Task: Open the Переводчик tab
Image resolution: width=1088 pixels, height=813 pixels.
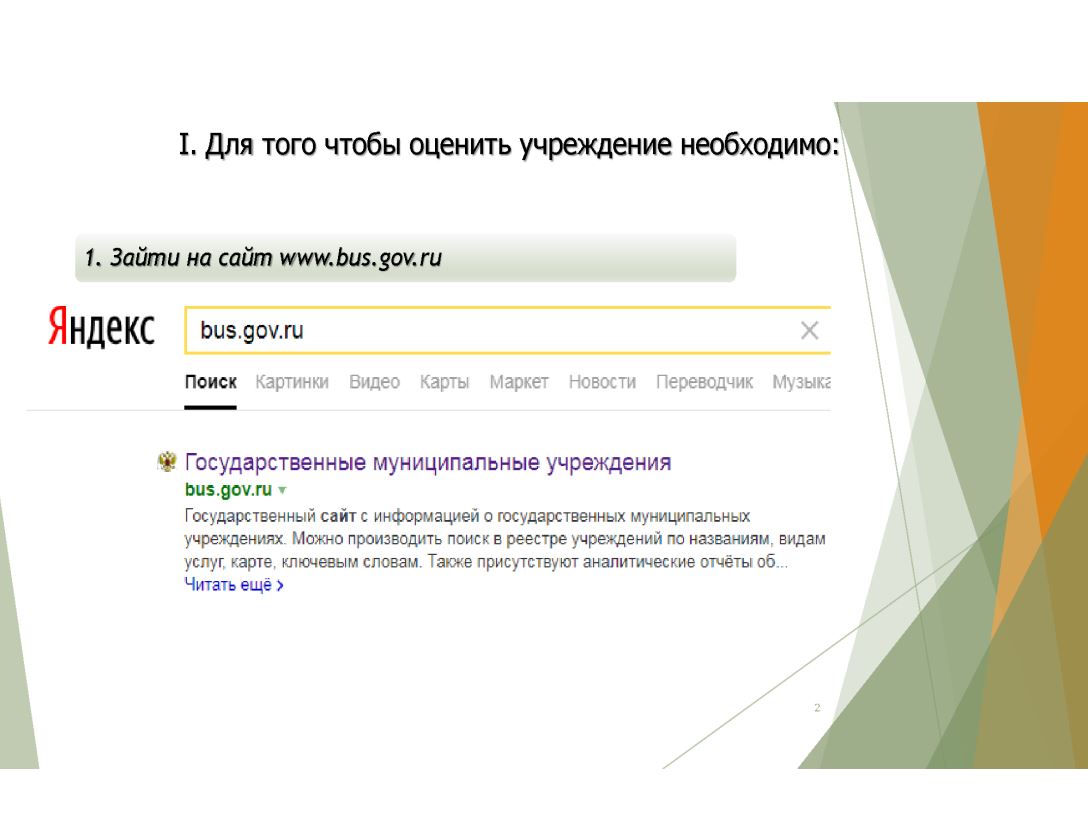Action: click(704, 382)
